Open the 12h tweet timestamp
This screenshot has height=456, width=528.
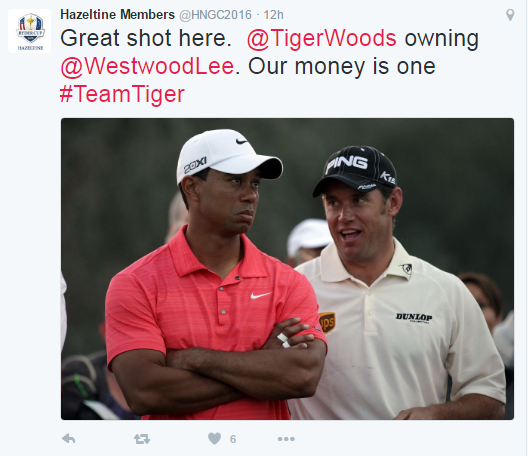pyautogui.click(x=273, y=15)
